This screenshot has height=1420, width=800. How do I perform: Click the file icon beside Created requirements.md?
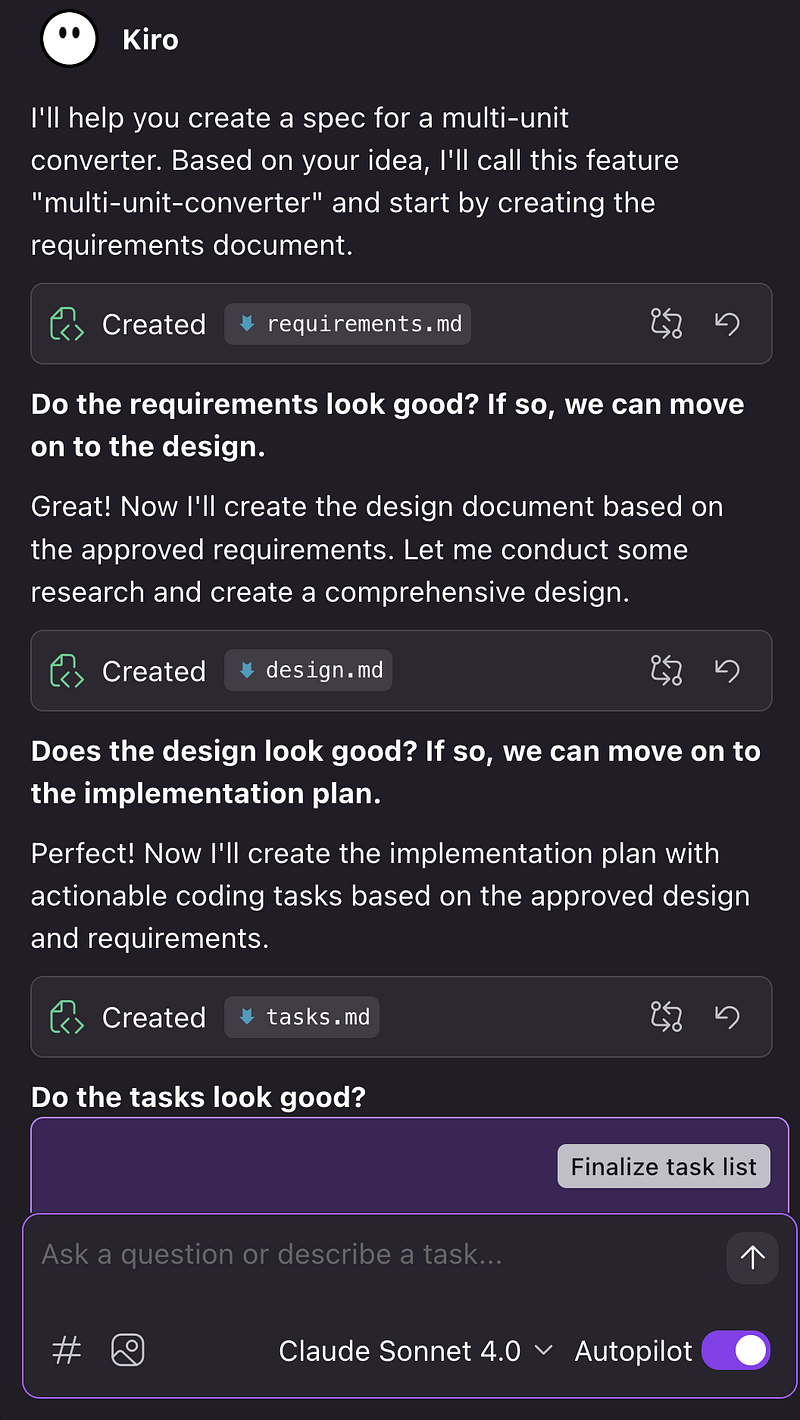[67, 324]
